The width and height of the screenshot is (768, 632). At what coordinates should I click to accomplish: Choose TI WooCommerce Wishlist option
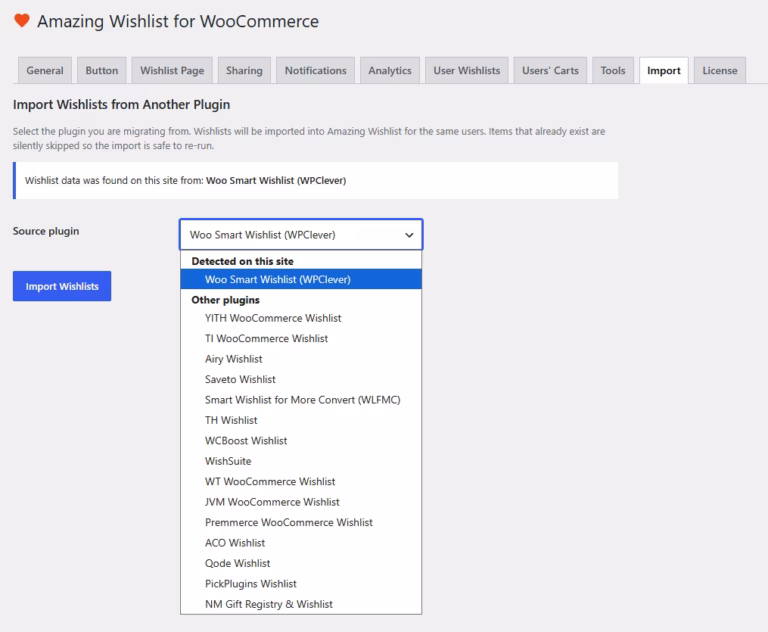(301, 339)
